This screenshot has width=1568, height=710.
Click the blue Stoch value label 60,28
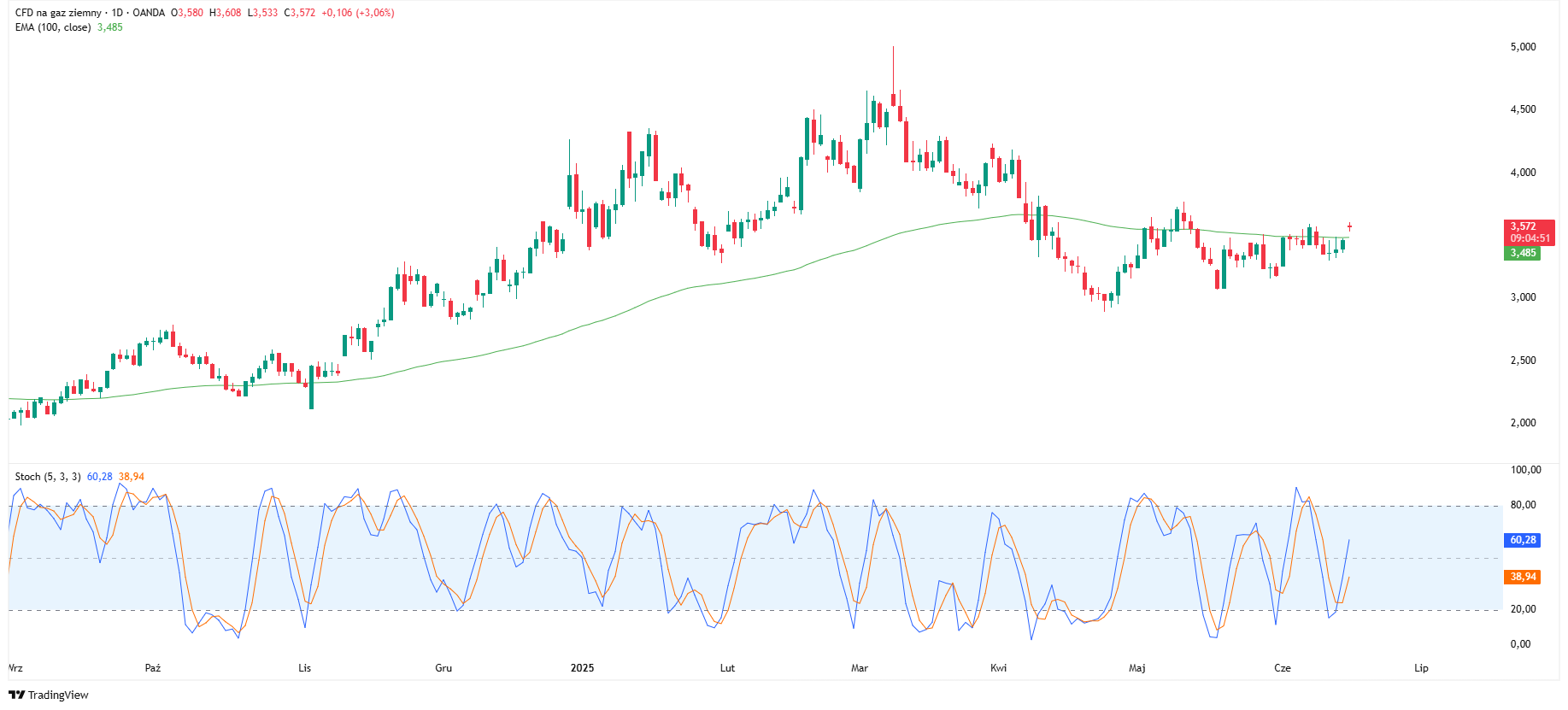click(x=1523, y=540)
